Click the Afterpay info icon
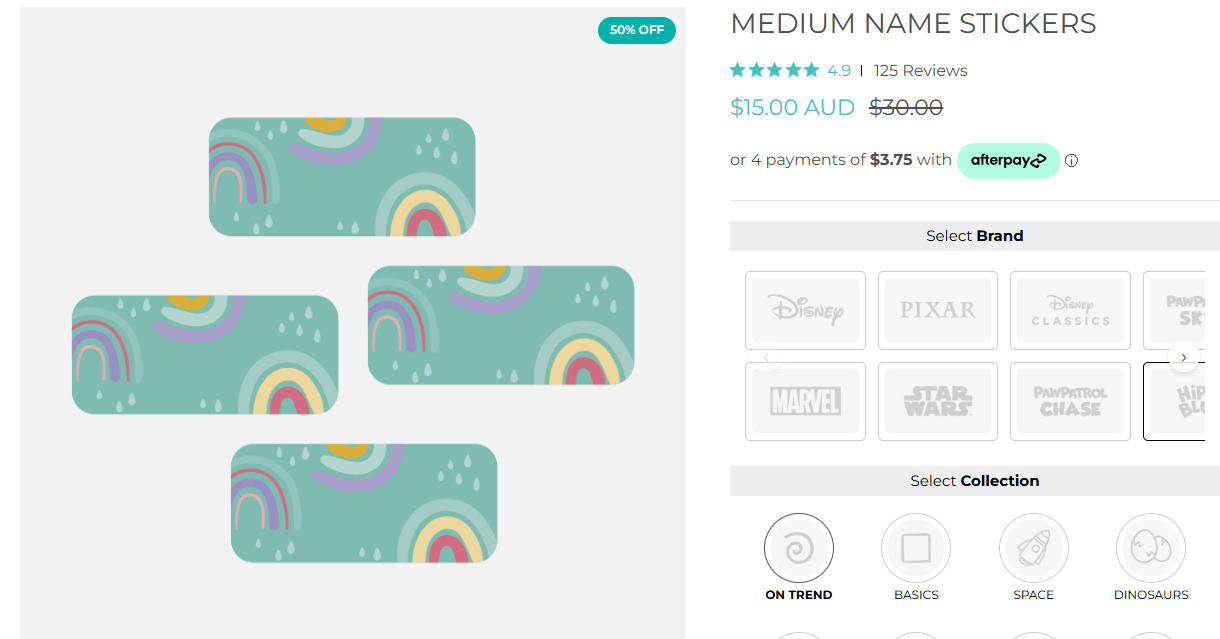 (x=1072, y=160)
